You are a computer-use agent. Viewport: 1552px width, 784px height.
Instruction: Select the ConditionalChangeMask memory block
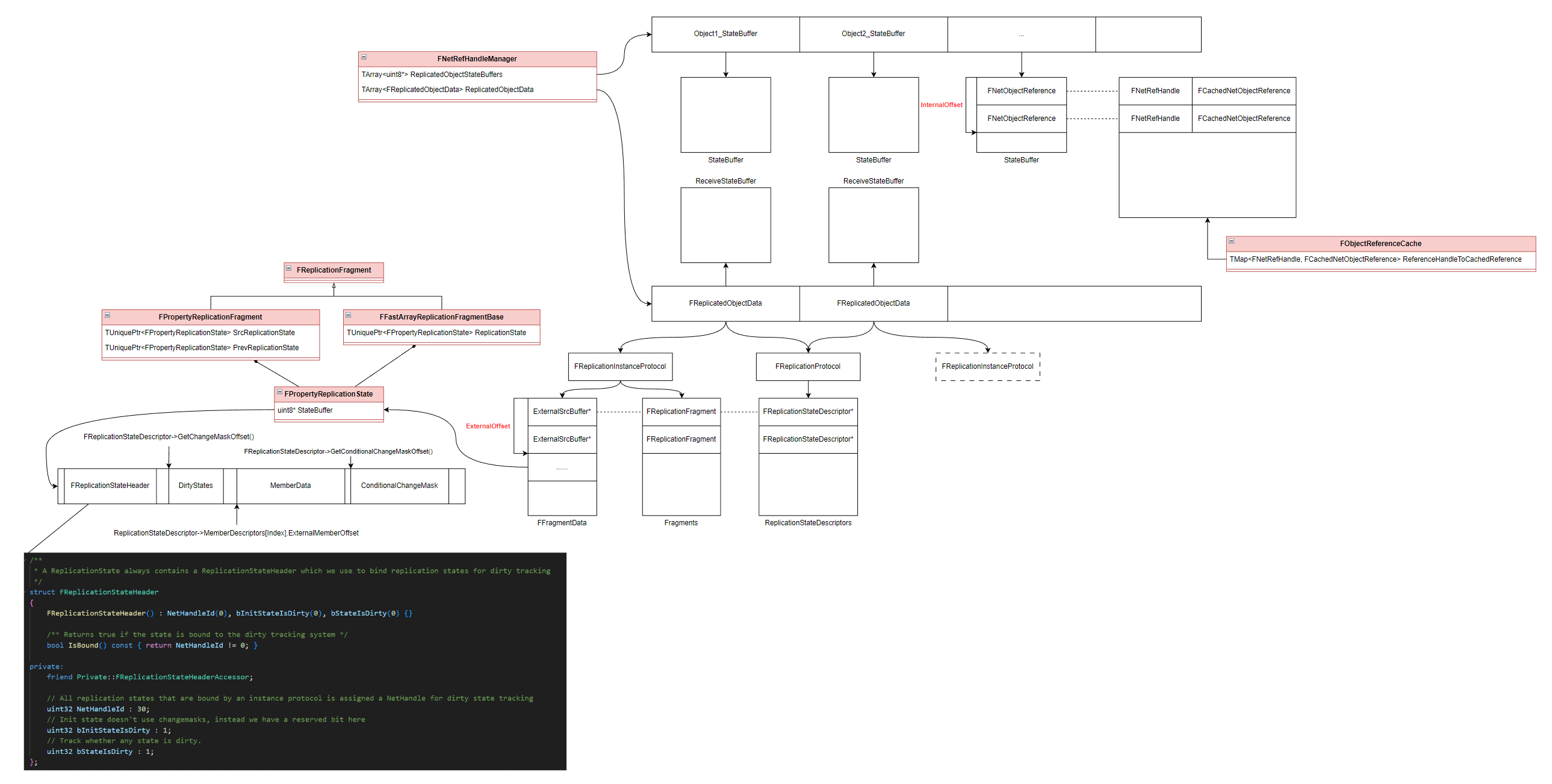[x=399, y=486]
